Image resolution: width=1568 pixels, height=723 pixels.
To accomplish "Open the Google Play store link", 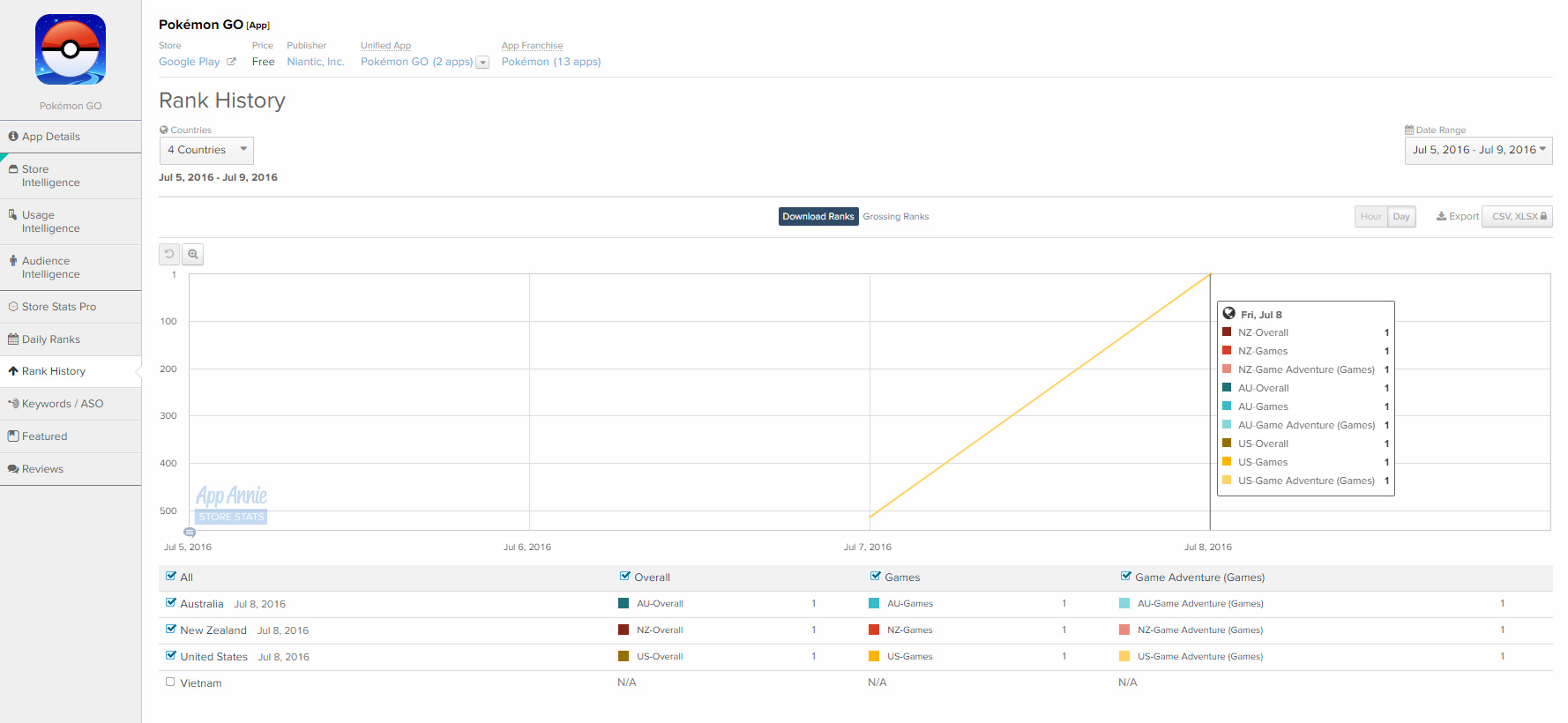I will pos(190,62).
